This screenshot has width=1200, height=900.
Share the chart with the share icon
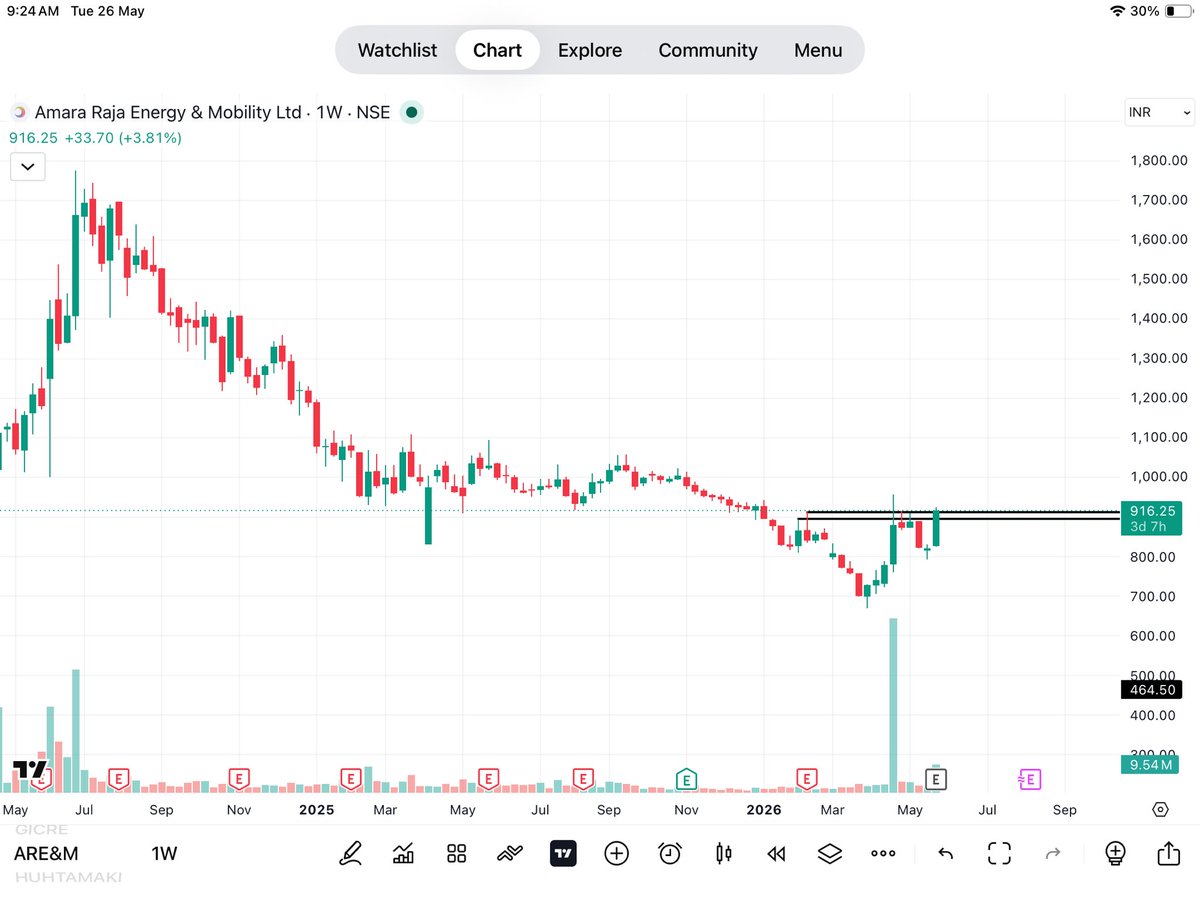[x=1168, y=853]
